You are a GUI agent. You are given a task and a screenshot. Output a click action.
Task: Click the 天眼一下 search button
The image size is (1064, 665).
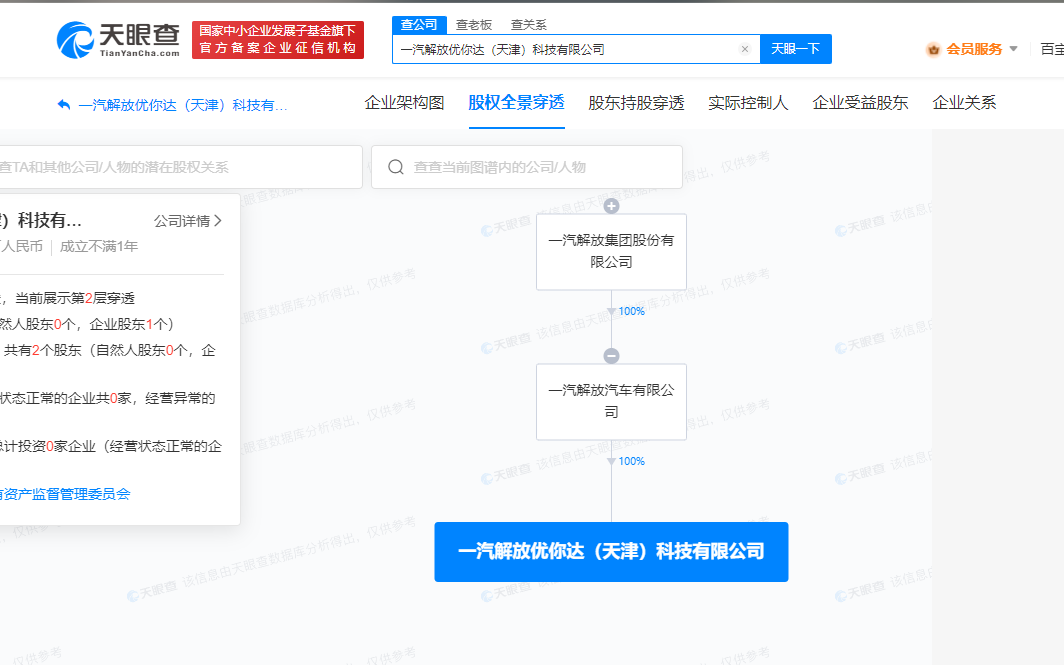click(x=795, y=49)
